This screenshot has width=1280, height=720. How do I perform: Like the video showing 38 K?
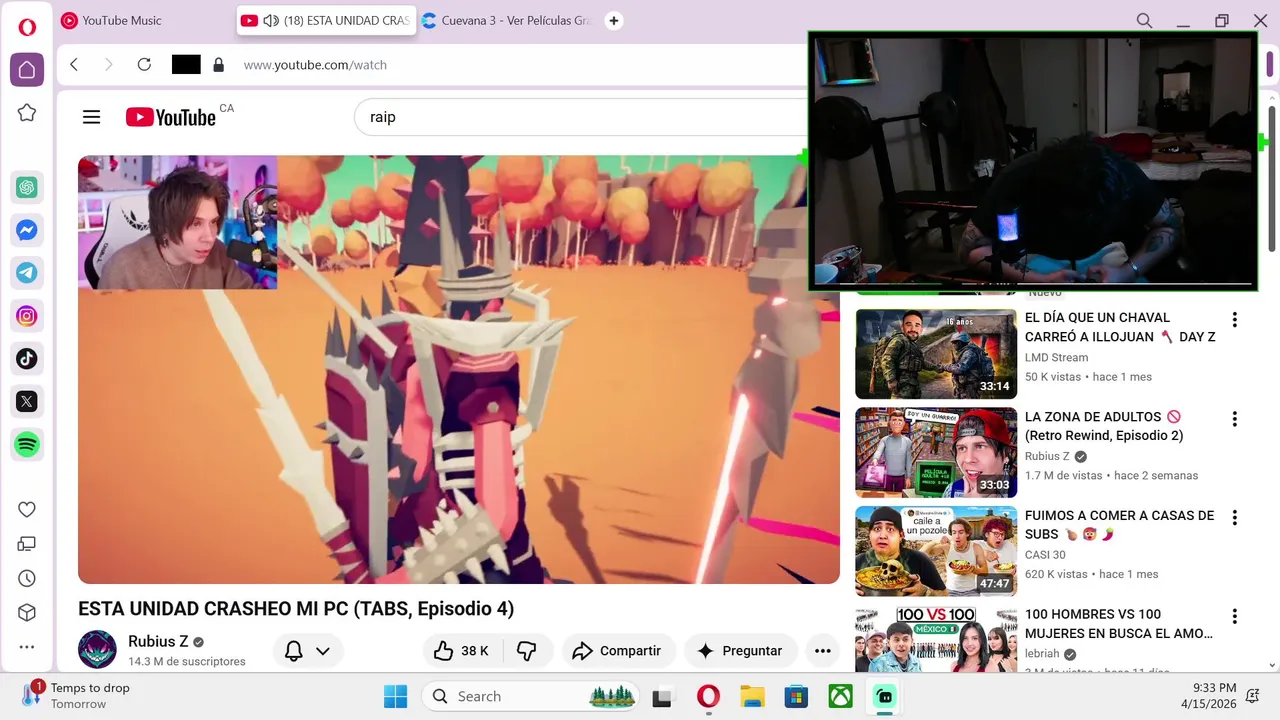463,651
